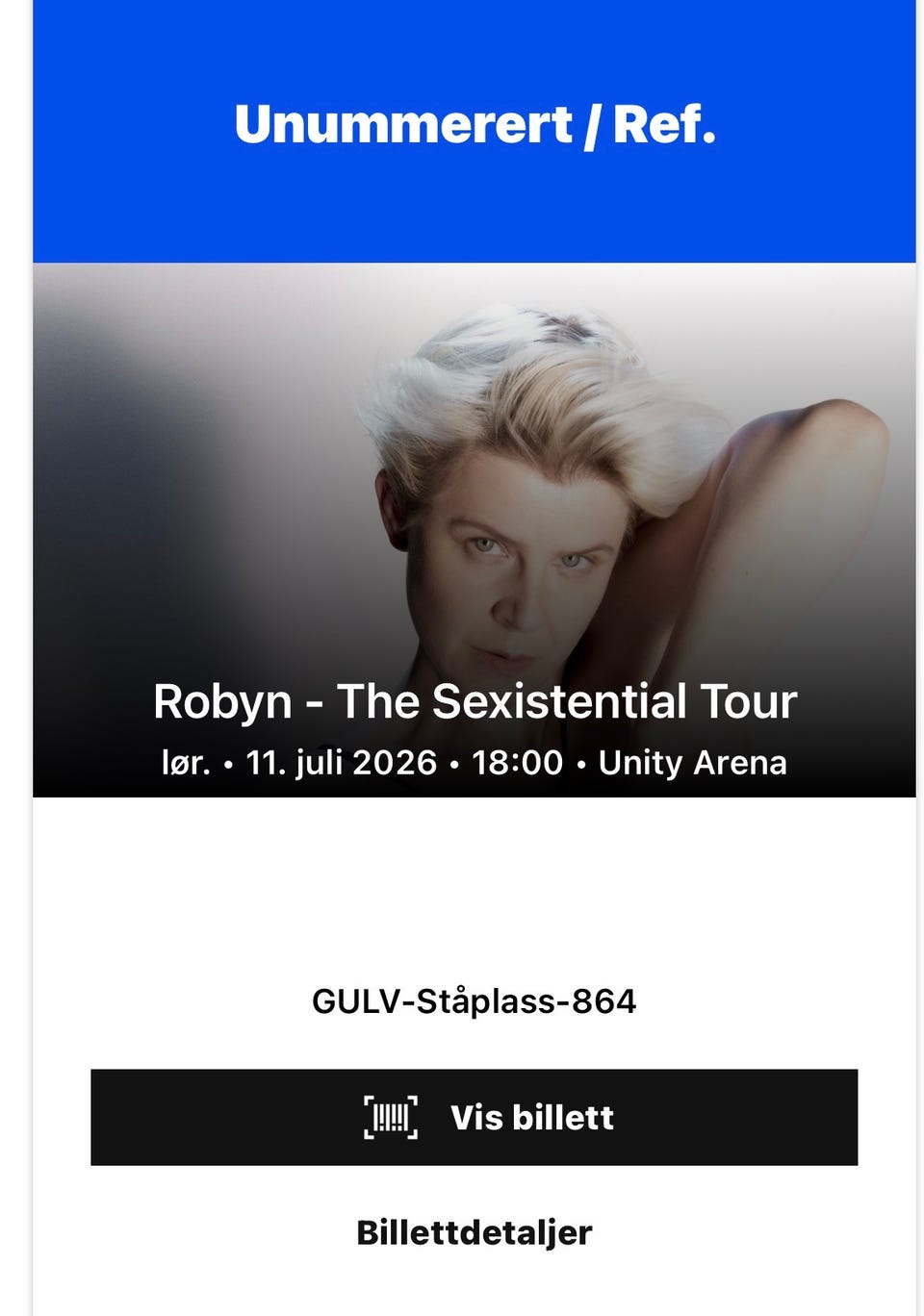This screenshot has width=924, height=1316.
Task: Click the artist's face in the event photo
Action: tap(525, 577)
